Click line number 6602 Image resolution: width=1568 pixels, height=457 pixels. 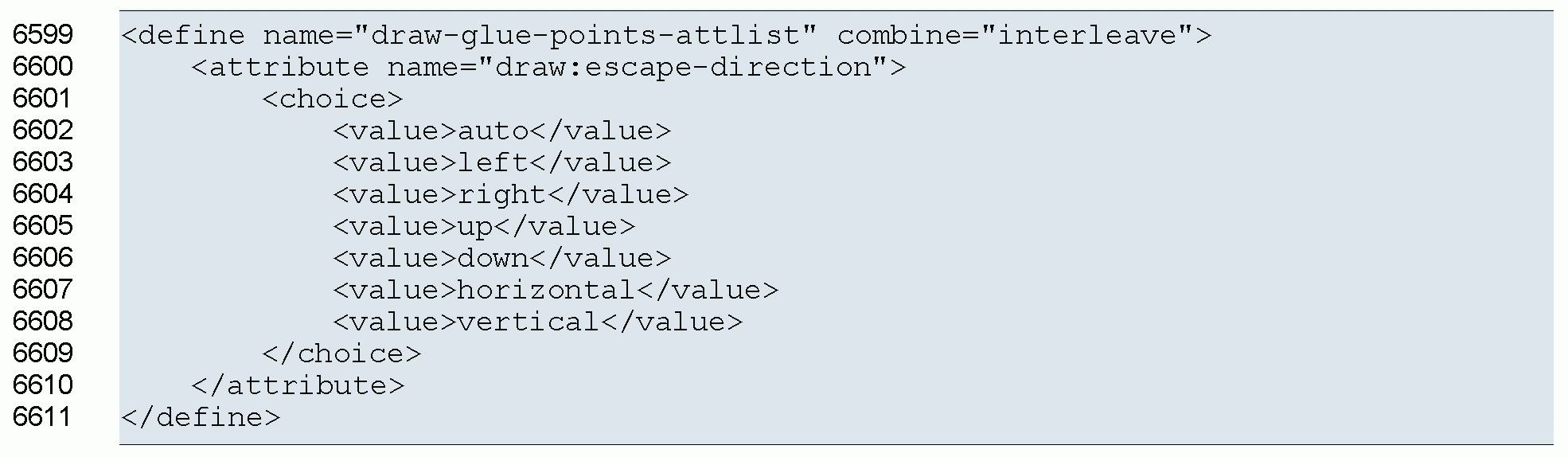43,131
